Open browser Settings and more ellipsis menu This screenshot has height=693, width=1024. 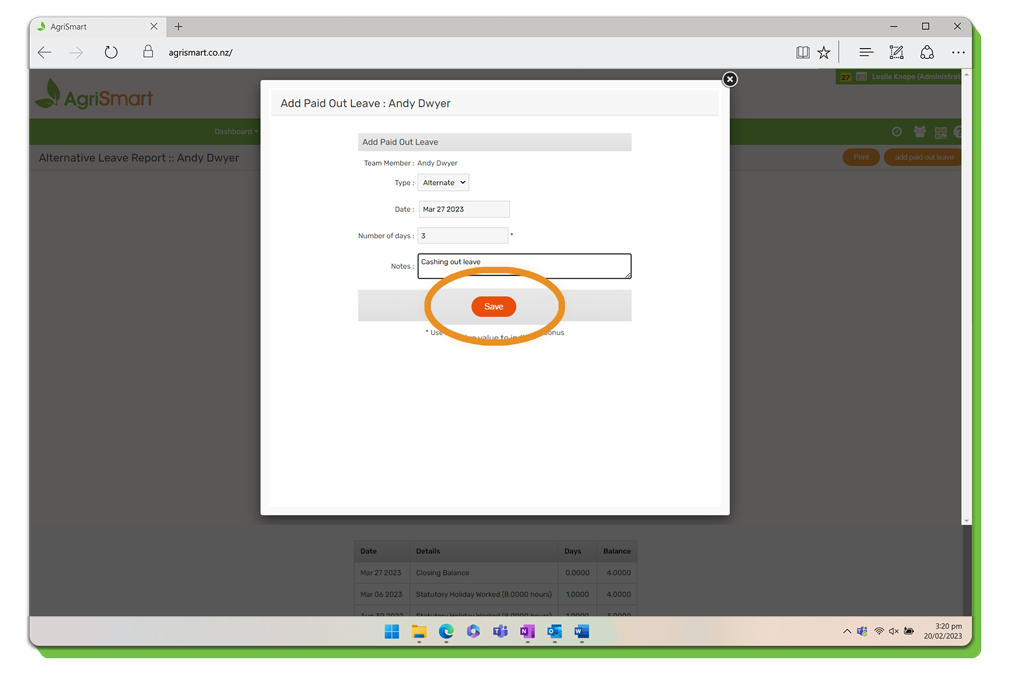click(x=958, y=53)
